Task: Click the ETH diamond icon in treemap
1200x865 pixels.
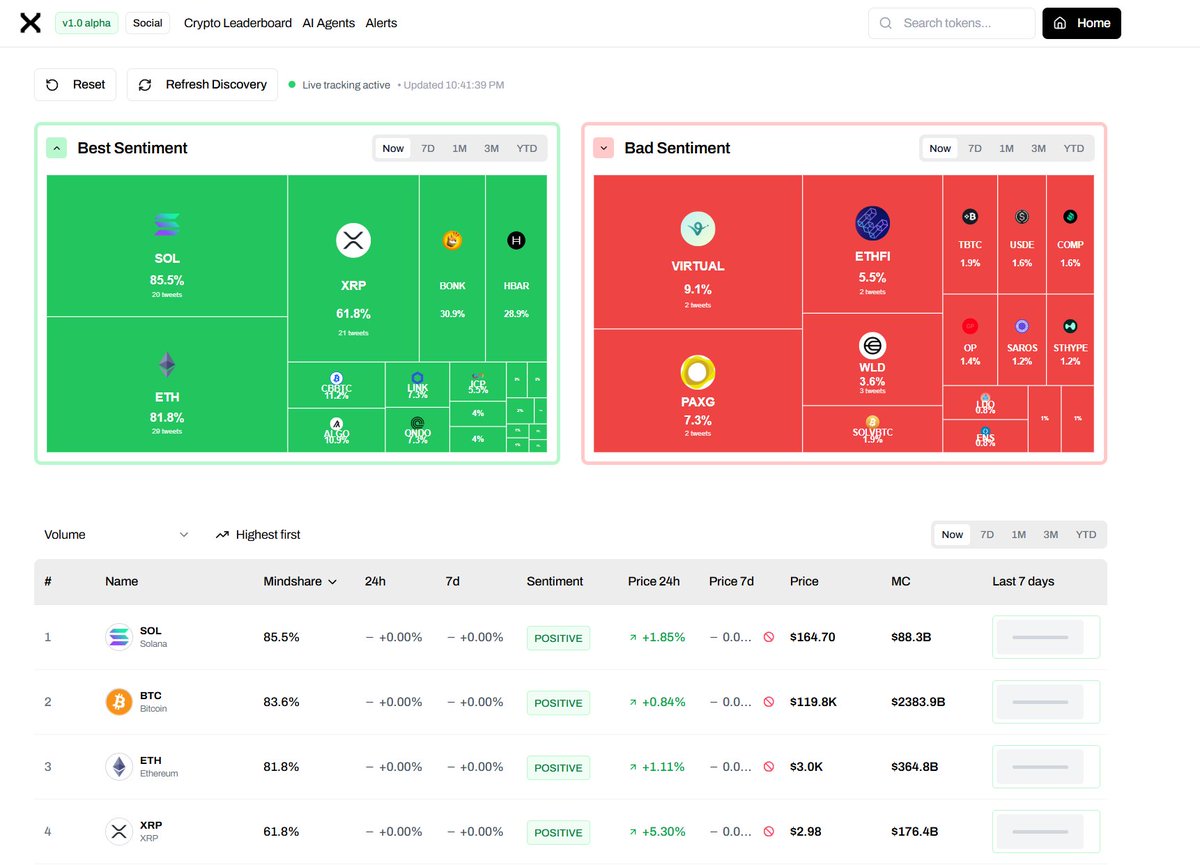Action: coord(167,364)
